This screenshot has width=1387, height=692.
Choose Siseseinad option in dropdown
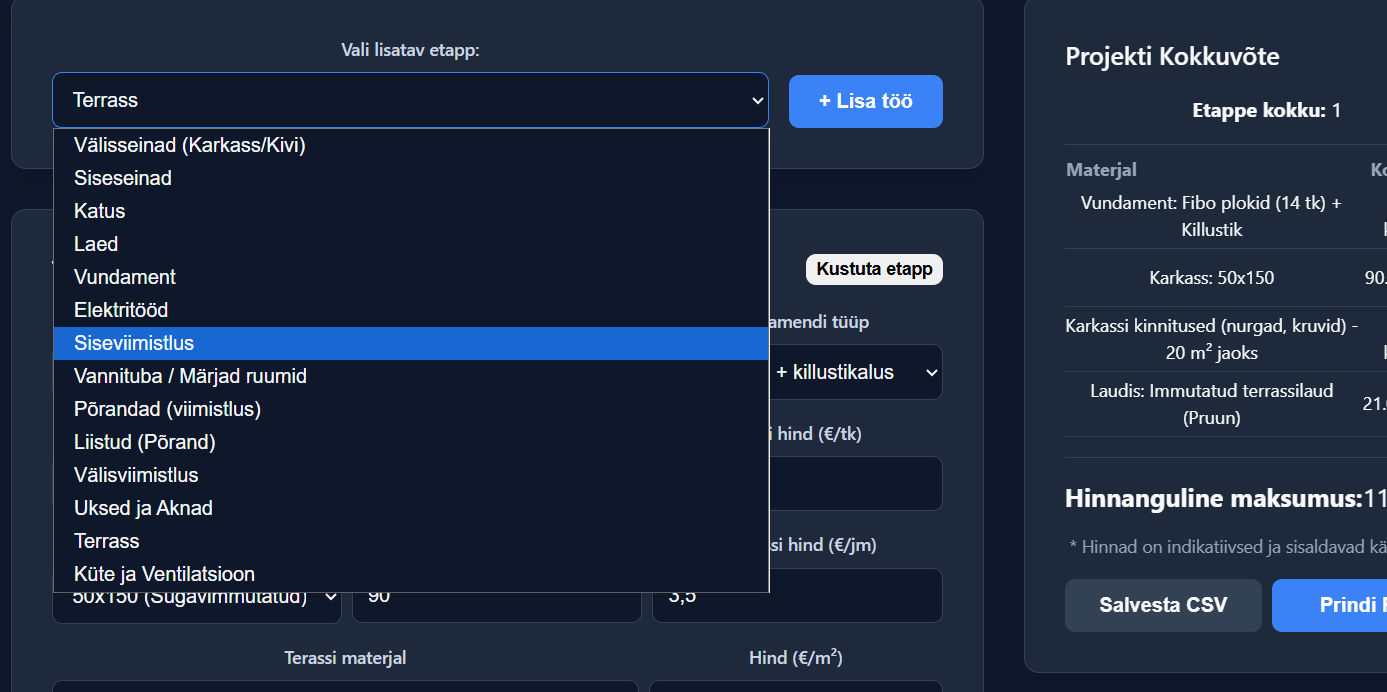coord(123,178)
